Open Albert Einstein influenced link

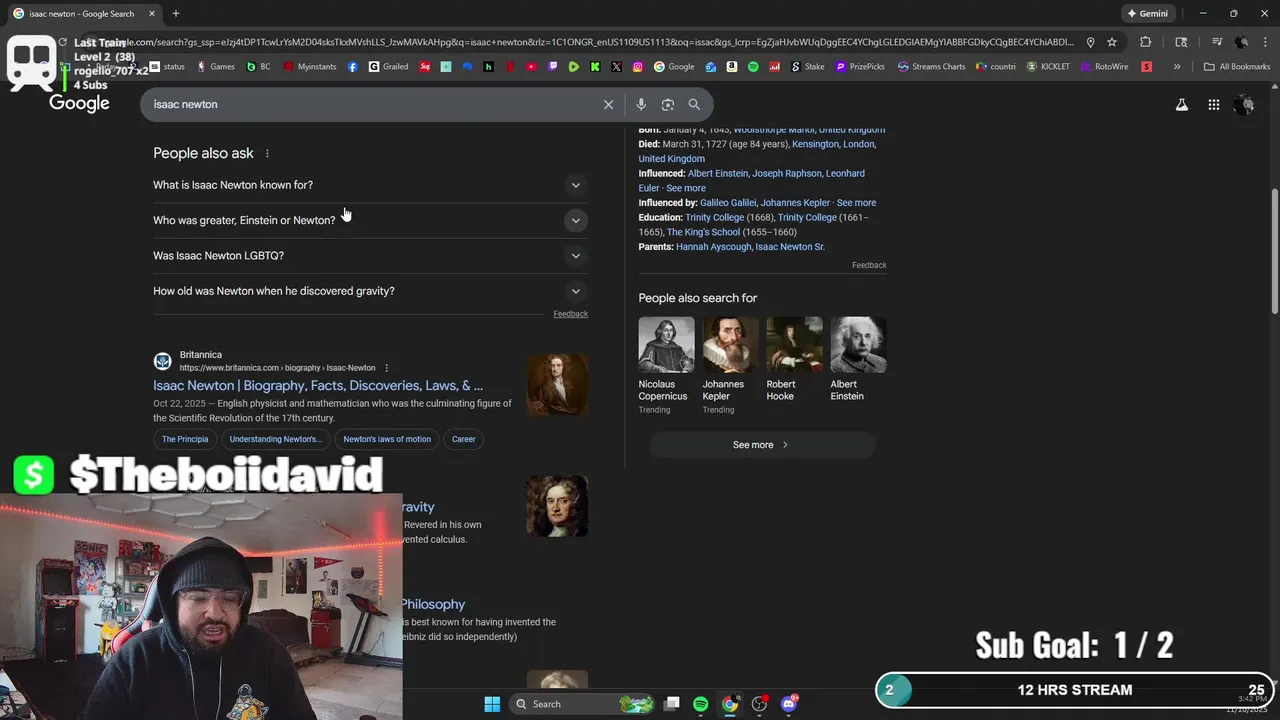click(718, 174)
